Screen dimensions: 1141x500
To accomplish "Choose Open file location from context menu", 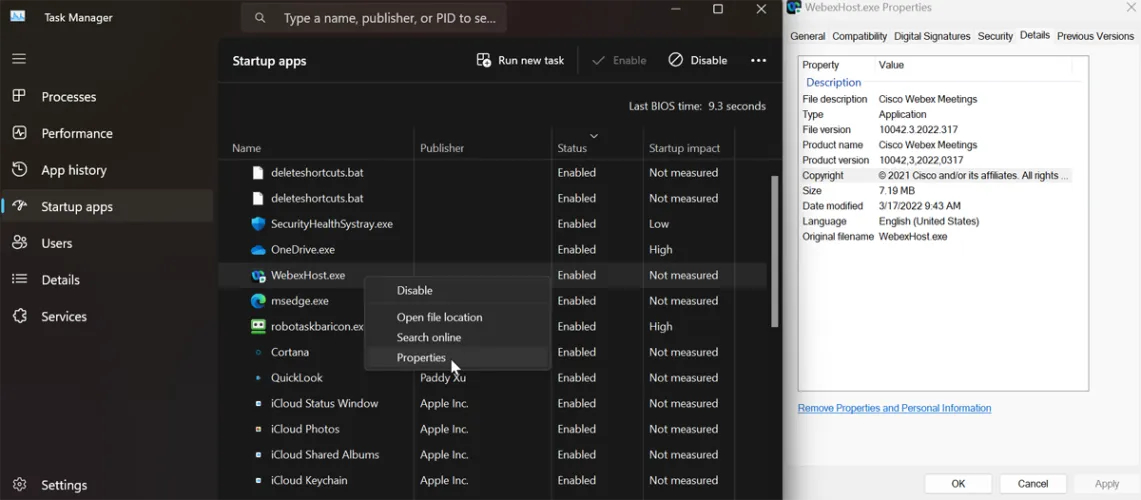I will [x=439, y=317].
